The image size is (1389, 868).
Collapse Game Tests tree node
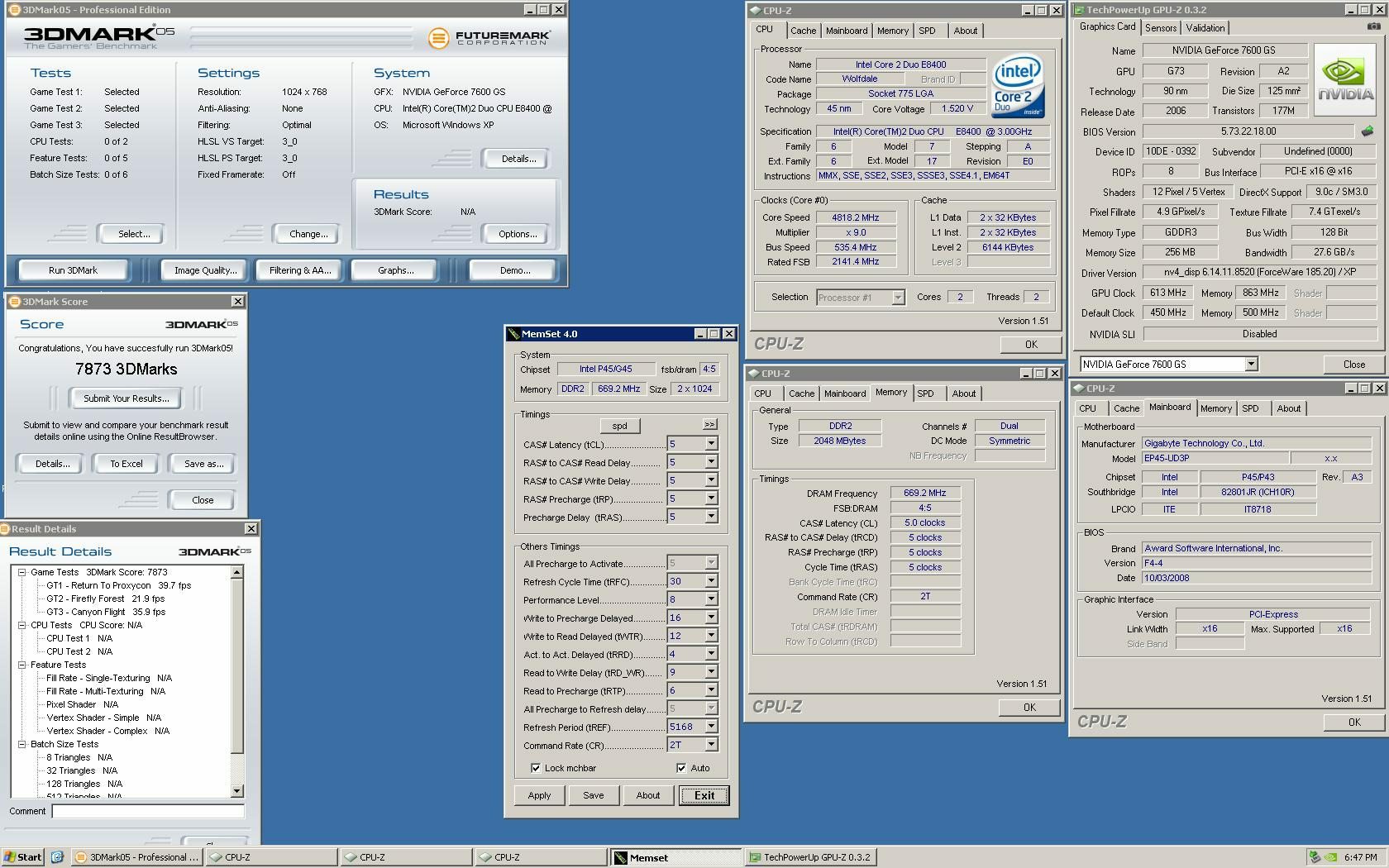(21, 572)
